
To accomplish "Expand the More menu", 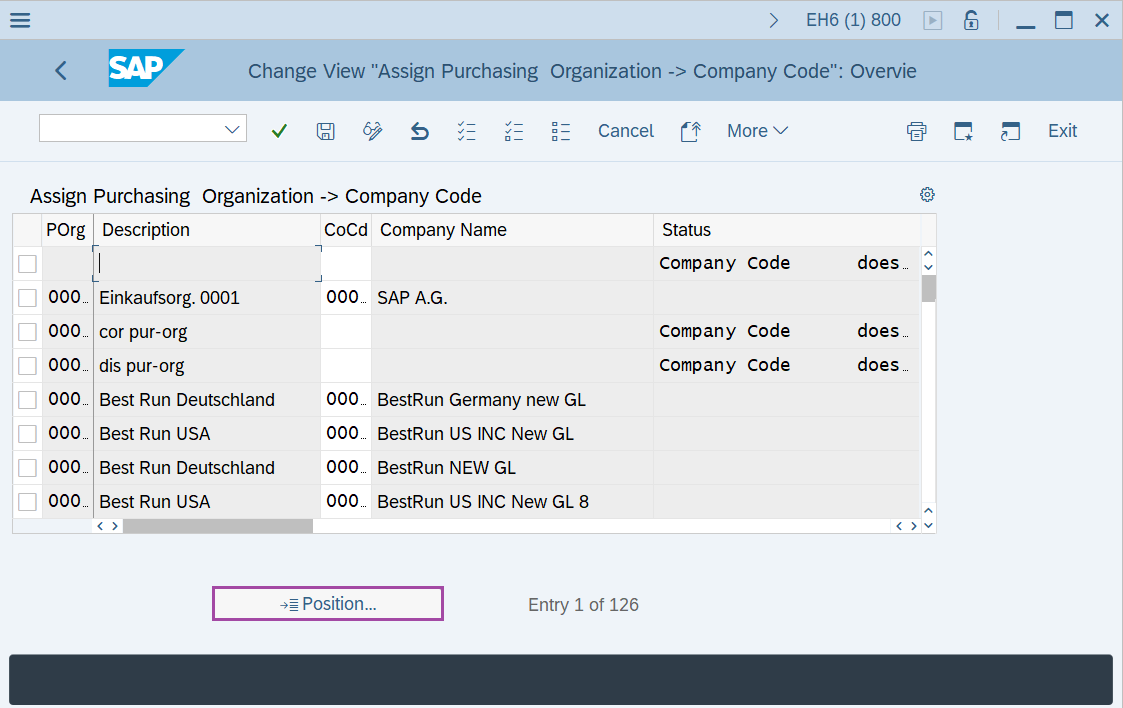I will point(757,130).
